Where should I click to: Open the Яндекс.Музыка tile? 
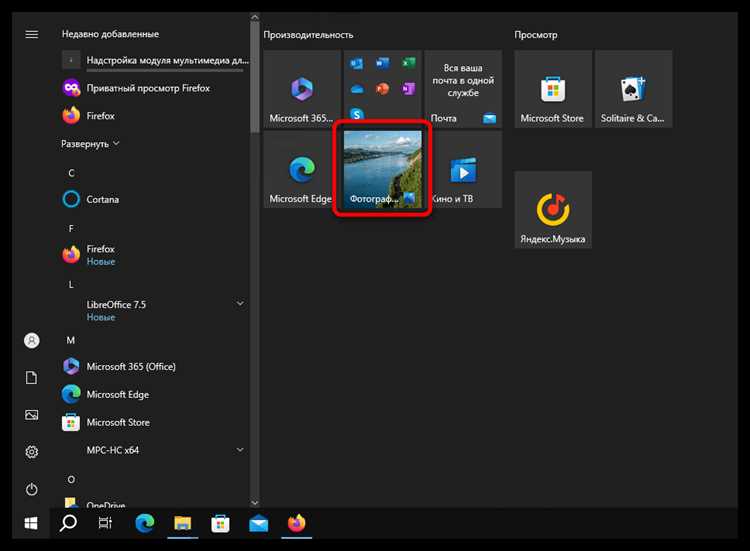point(553,209)
